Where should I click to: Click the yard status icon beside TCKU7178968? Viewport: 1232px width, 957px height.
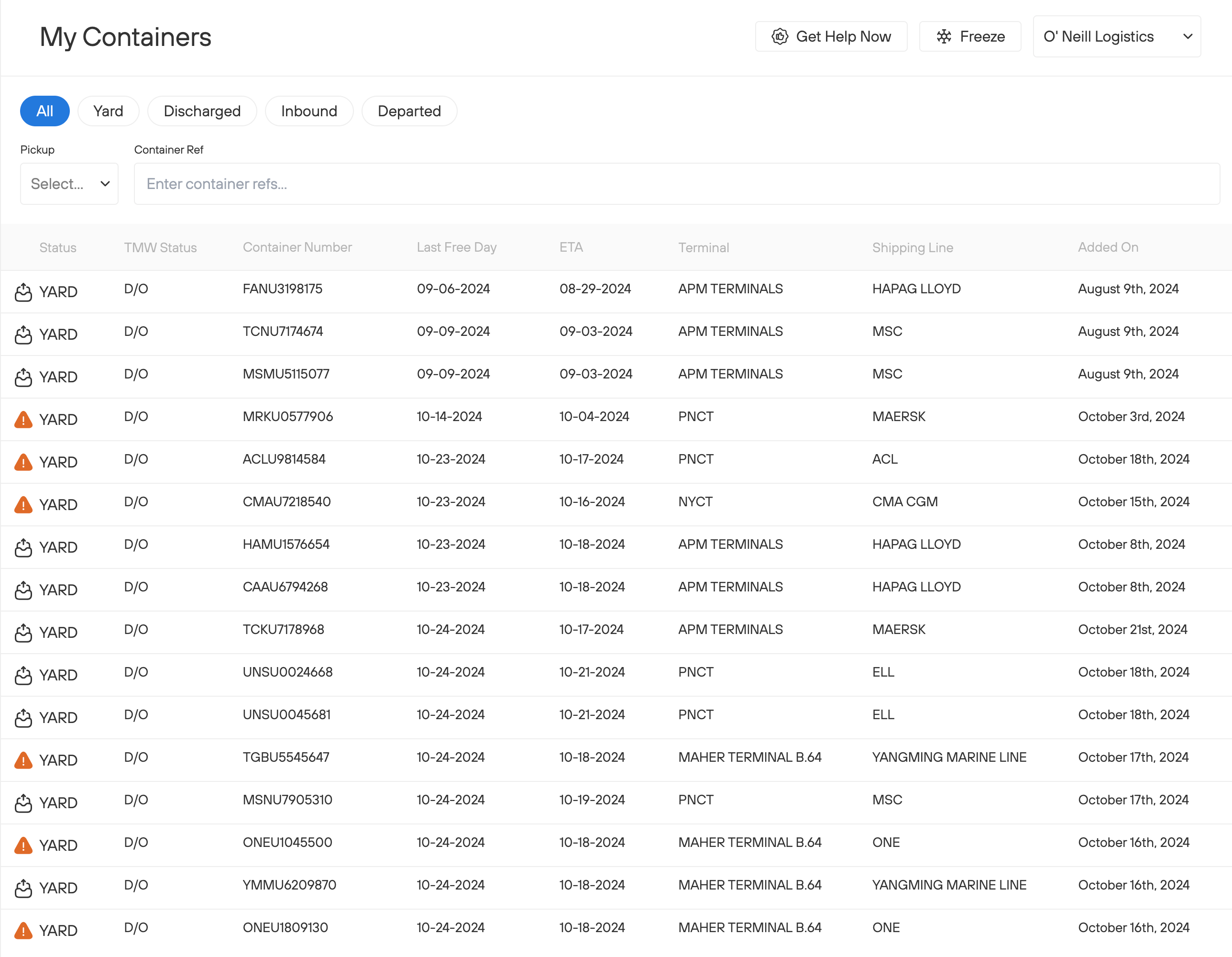[23, 632]
